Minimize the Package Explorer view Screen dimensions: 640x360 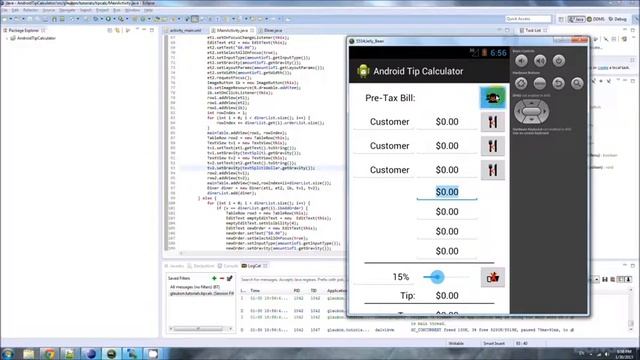click(x=144, y=30)
